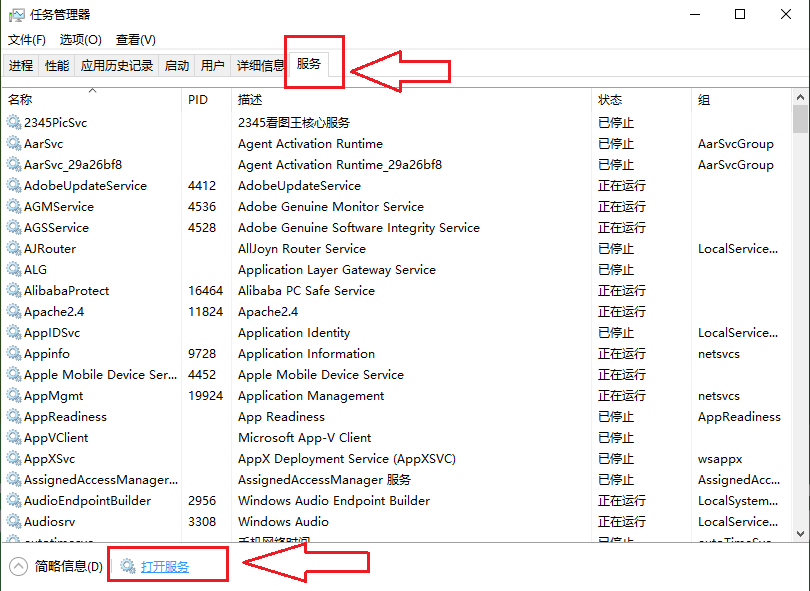Click the gear icon beside AppXSvc
This screenshot has width=810, height=591.
click(x=13, y=459)
